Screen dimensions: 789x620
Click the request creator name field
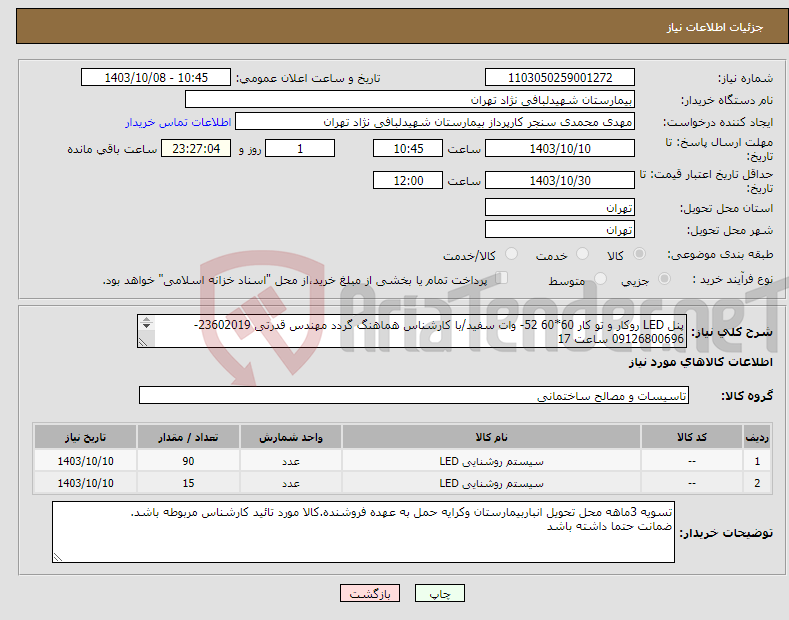point(435,122)
